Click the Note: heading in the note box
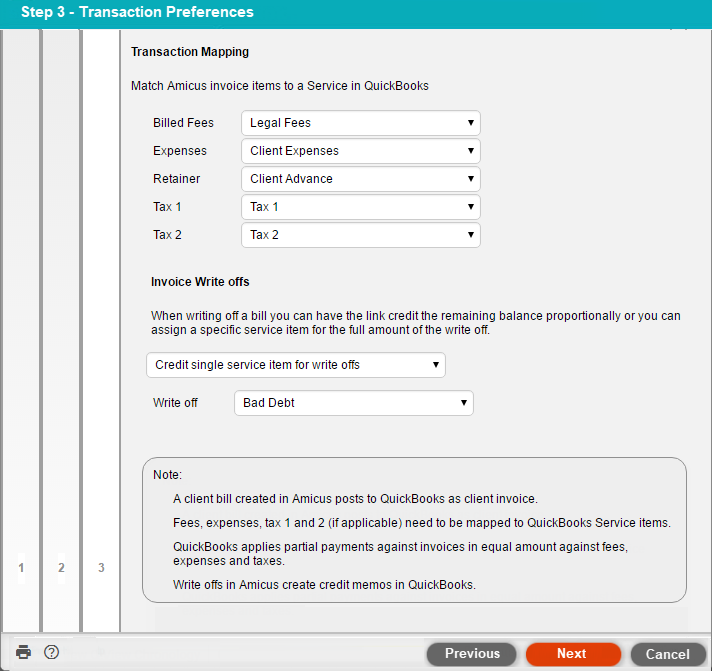This screenshot has height=671, width=712. (167, 475)
